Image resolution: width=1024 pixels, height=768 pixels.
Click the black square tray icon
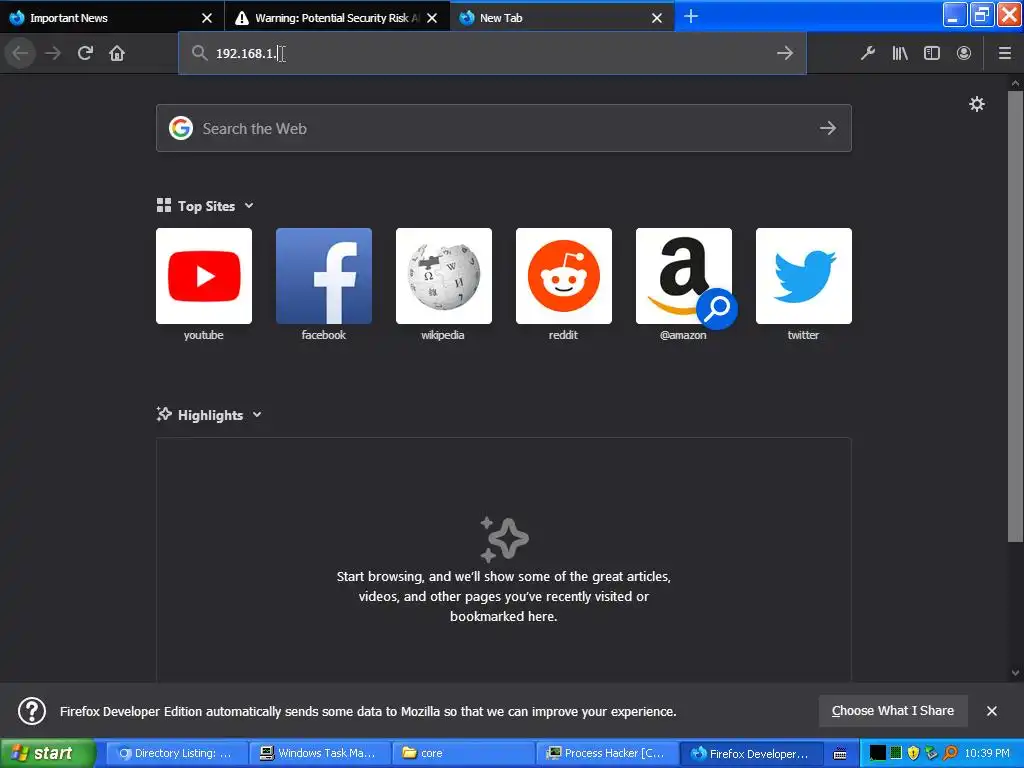pos(878,753)
